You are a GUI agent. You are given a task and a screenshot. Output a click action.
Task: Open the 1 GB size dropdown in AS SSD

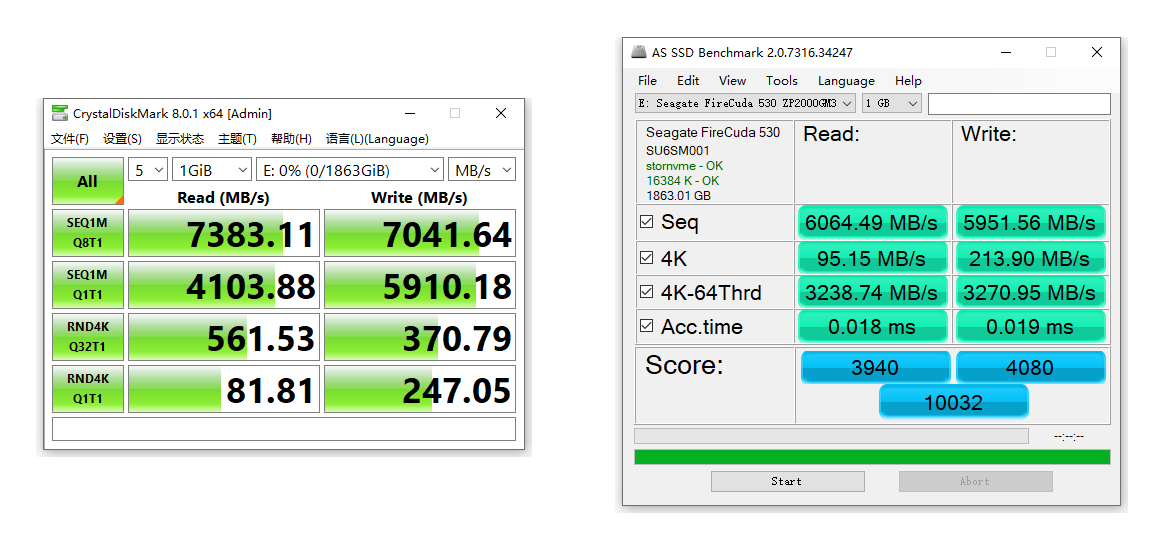(x=892, y=103)
